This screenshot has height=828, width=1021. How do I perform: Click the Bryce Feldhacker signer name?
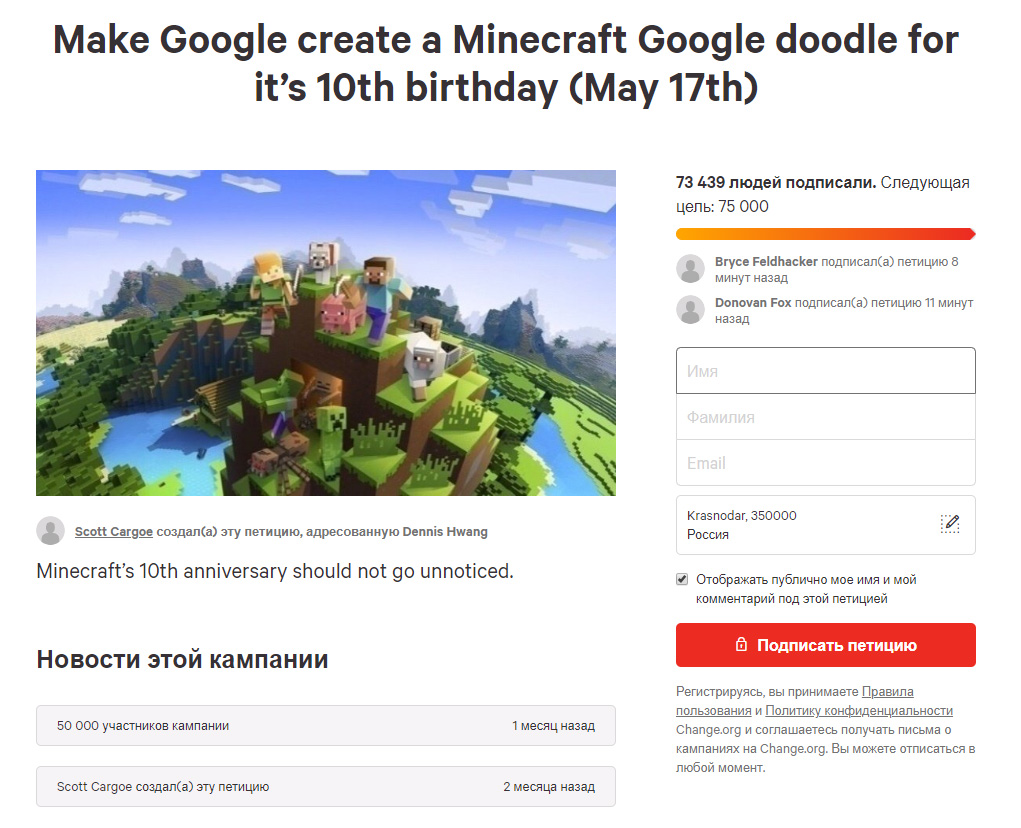pyautogui.click(x=766, y=261)
